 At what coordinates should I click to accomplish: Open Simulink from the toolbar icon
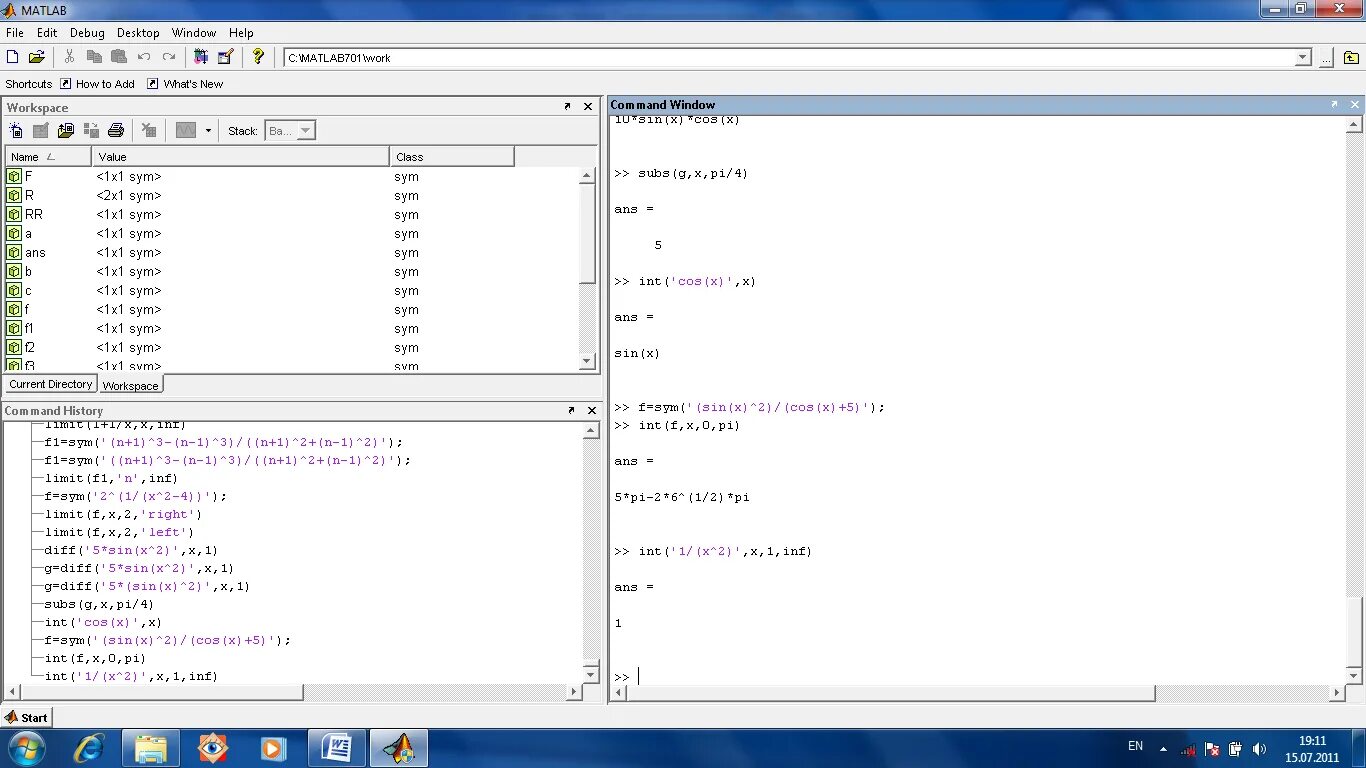pyautogui.click(x=201, y=57)
